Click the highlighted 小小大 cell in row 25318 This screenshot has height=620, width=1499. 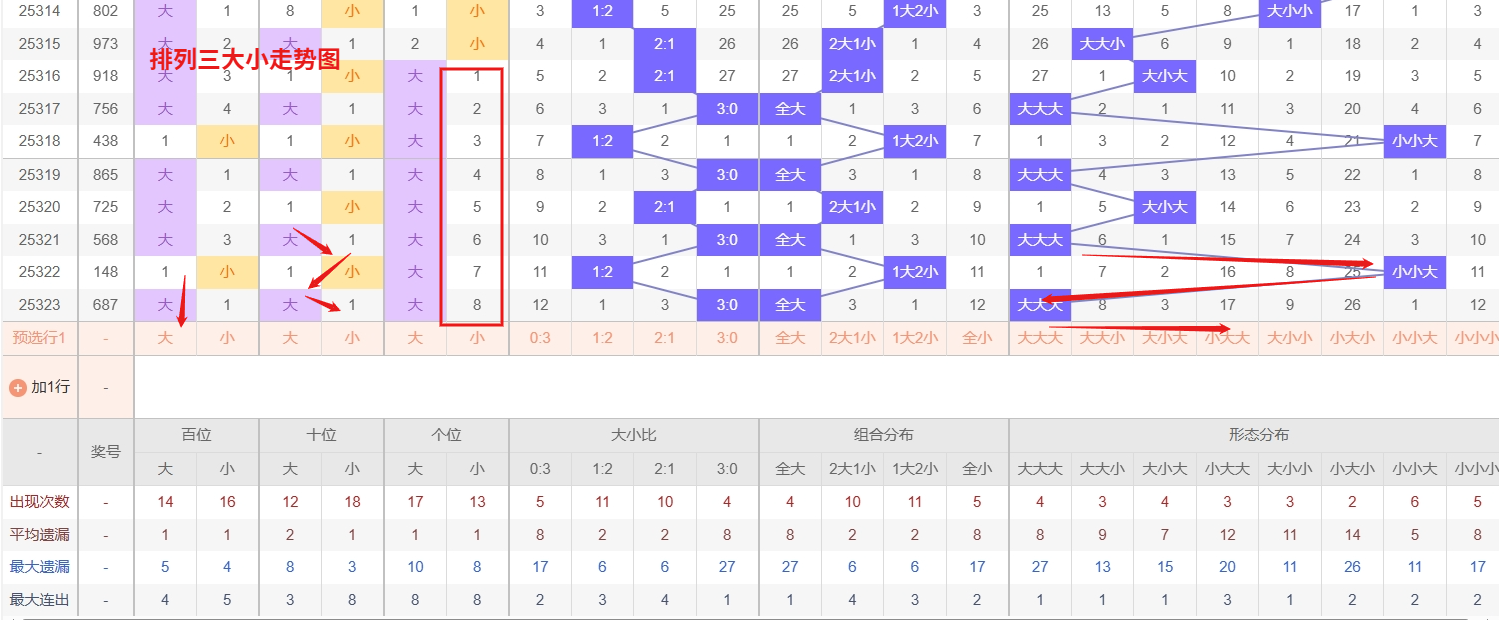1415,141
